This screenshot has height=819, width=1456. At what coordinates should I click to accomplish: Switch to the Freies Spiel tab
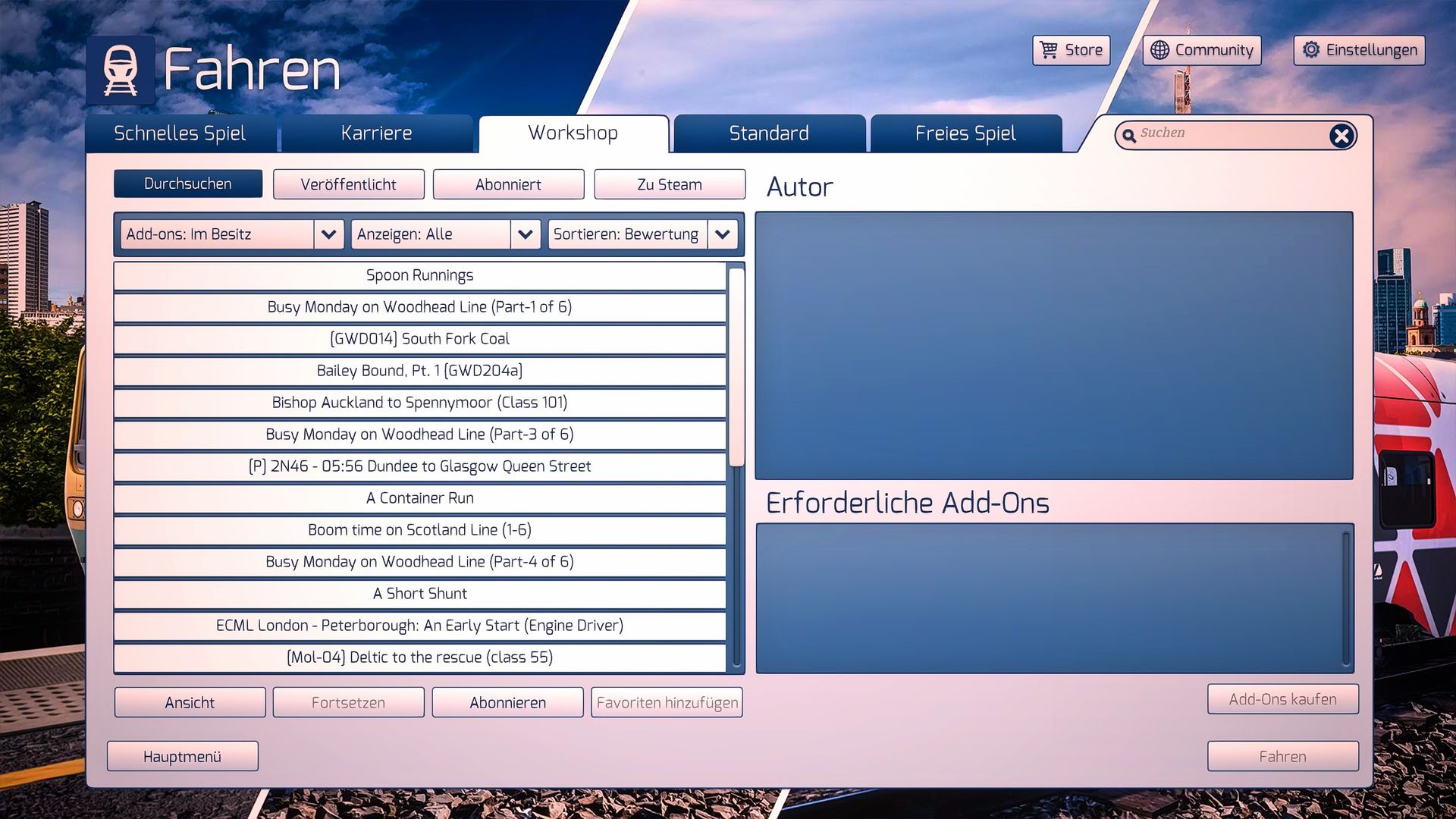[965, 133]
